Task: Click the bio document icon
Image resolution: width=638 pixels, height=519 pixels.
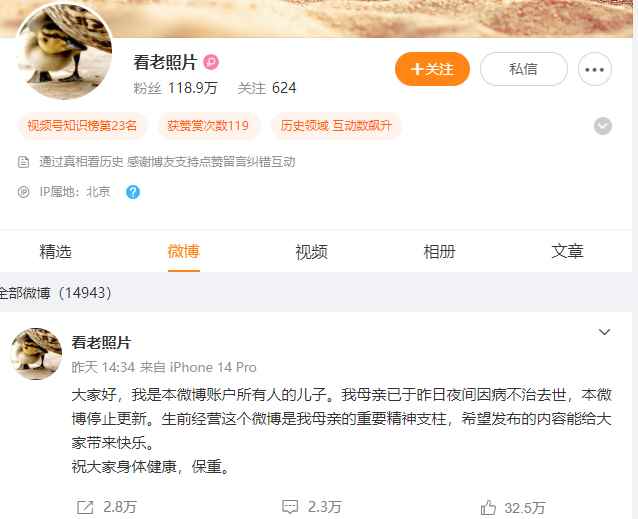Action: pos(24,162)
